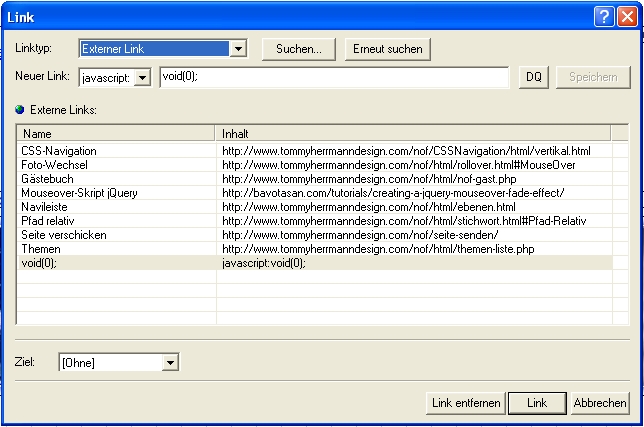Open the Ziel target dropdown
644x427 pixels.
point(170,363)
